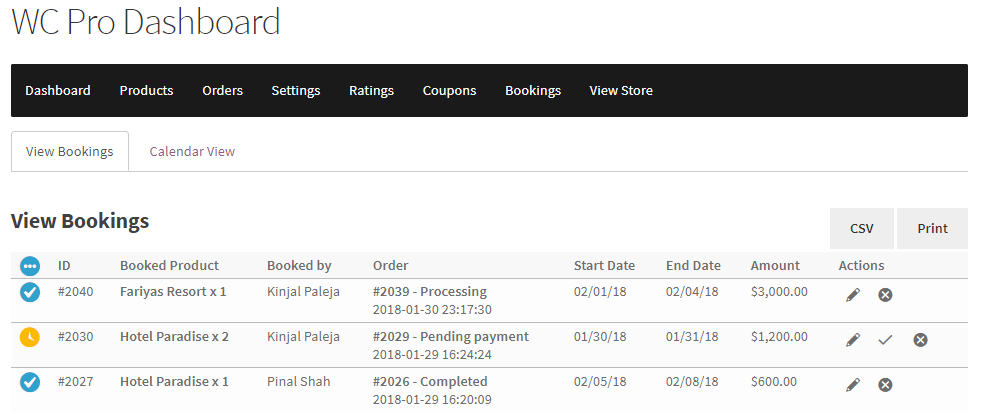Screen dimensions: 985x420
Task: Click blue confirmed status icon for #2040
Action: (30, 292)
